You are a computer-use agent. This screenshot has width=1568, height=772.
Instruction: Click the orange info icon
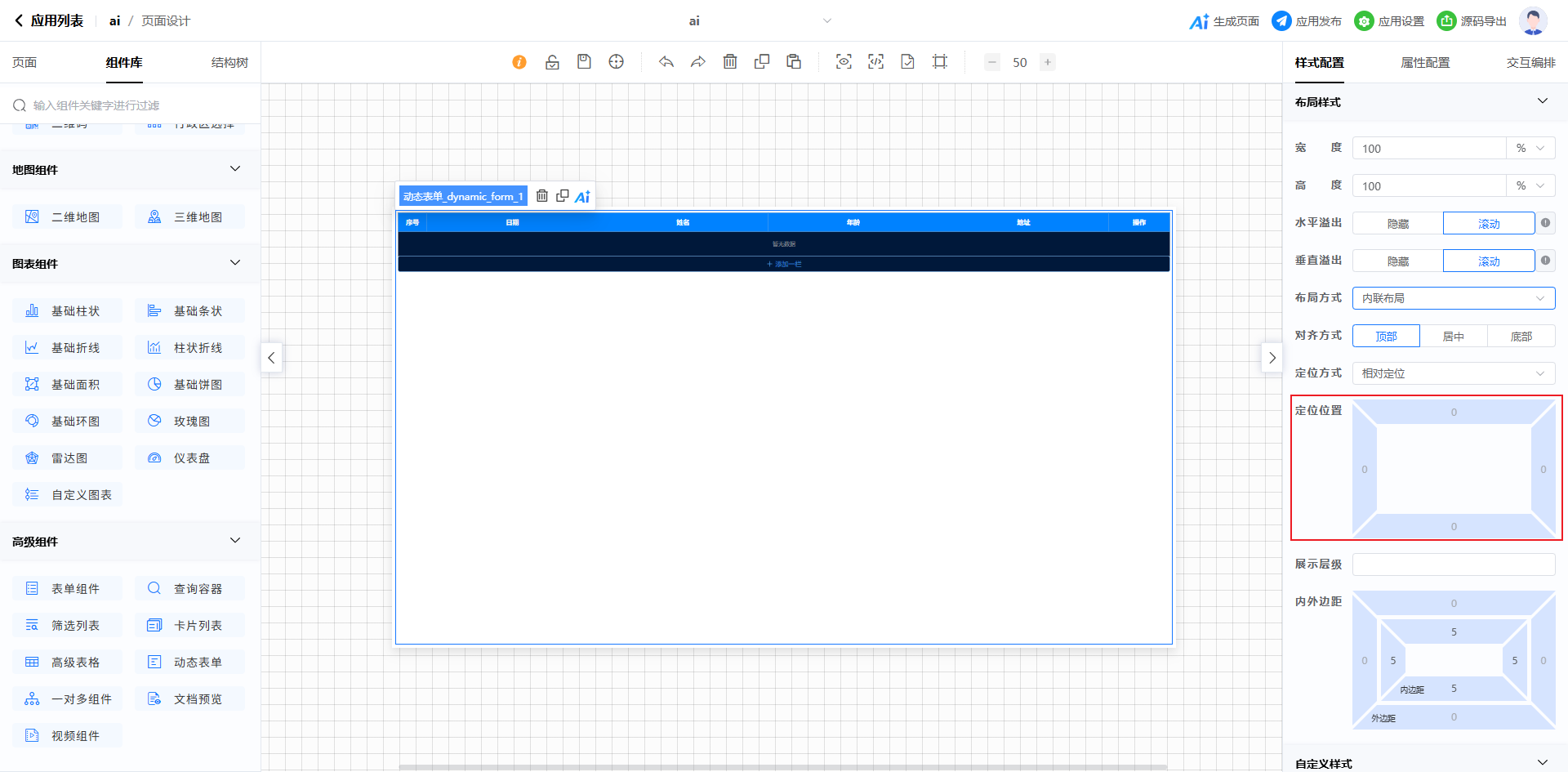(519, 62)
